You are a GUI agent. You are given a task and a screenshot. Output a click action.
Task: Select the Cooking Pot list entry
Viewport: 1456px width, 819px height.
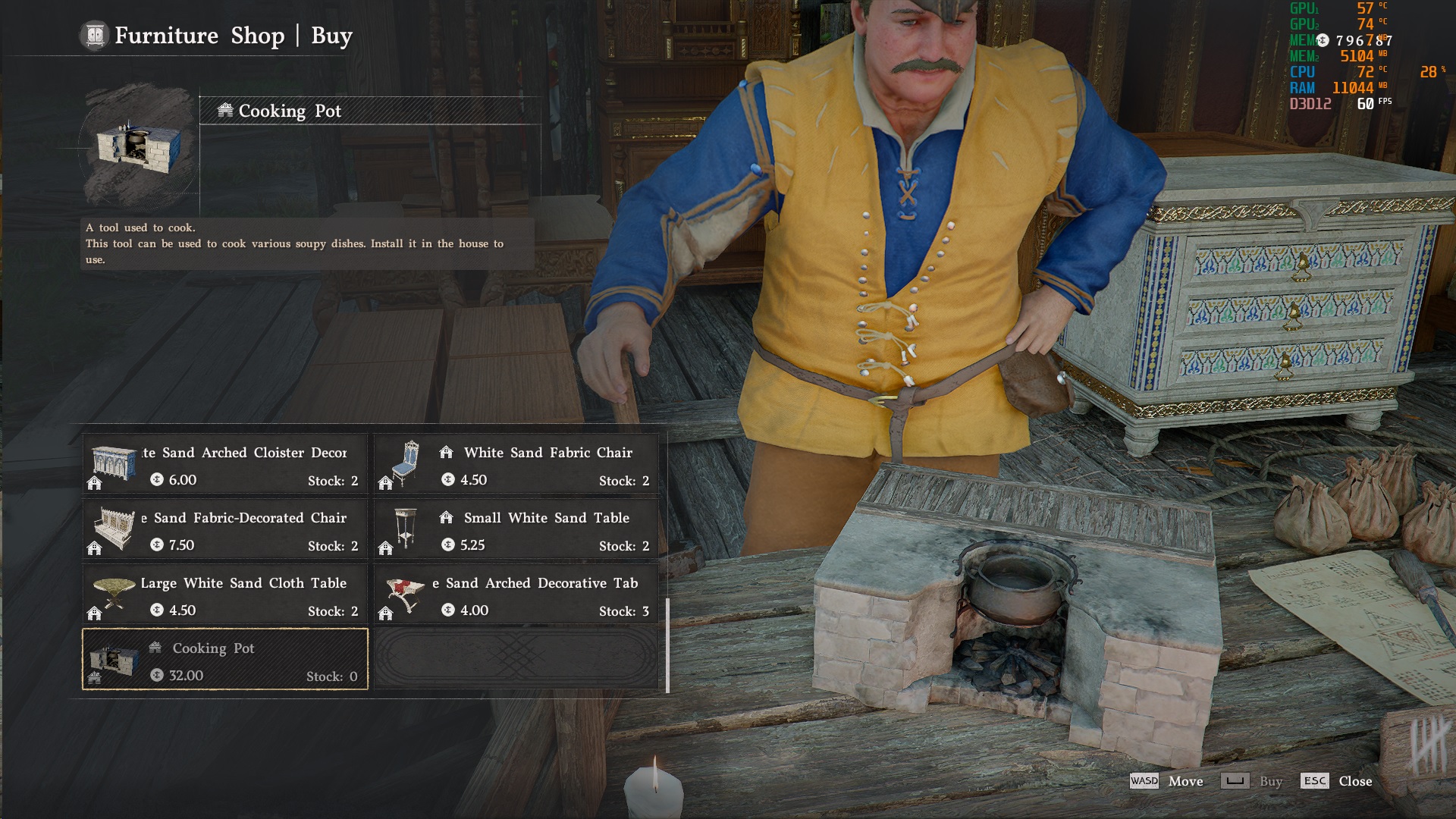[225, 659]
